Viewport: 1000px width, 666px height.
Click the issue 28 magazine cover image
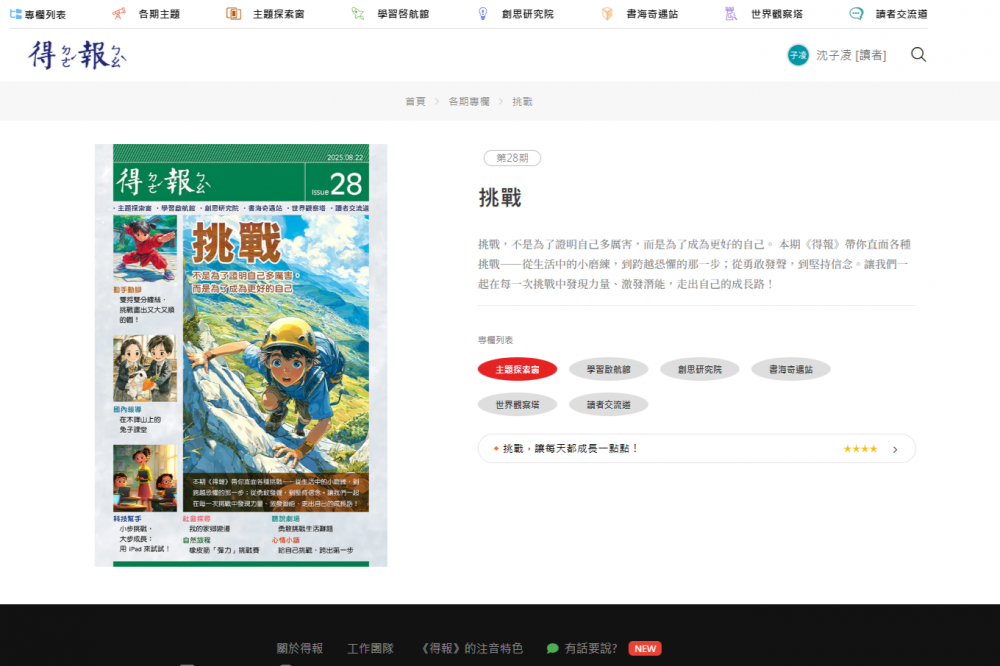pos(240,355)
